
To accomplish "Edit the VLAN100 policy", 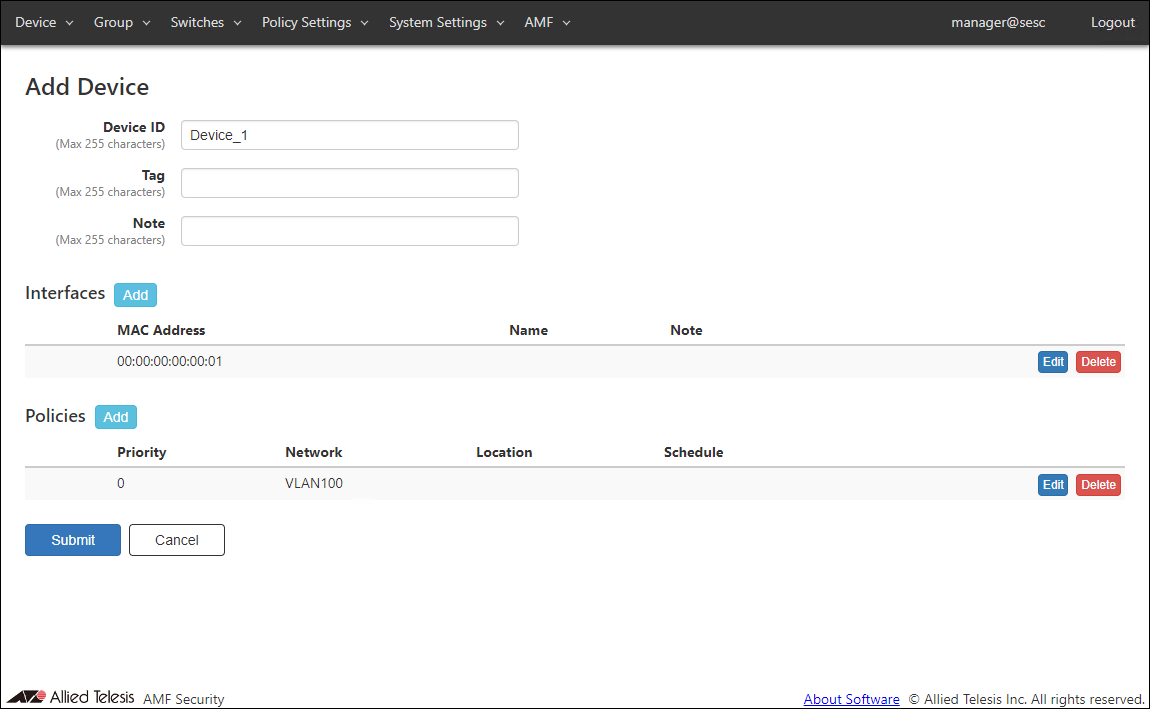I will coord(1052,485).
